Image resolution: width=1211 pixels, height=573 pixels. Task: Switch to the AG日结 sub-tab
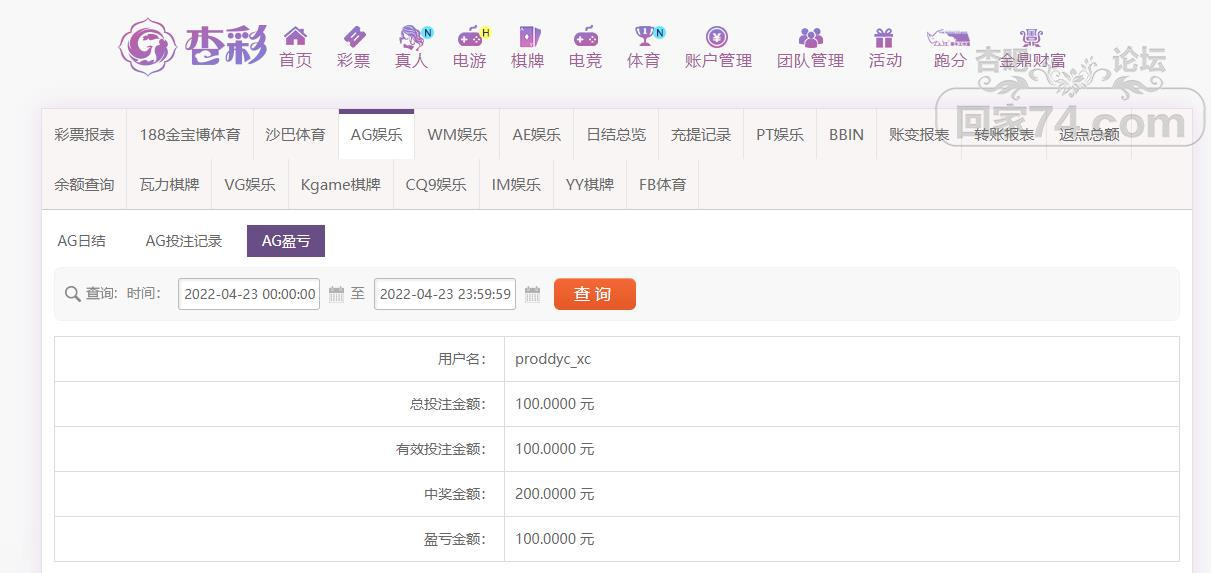pos(82,241)
